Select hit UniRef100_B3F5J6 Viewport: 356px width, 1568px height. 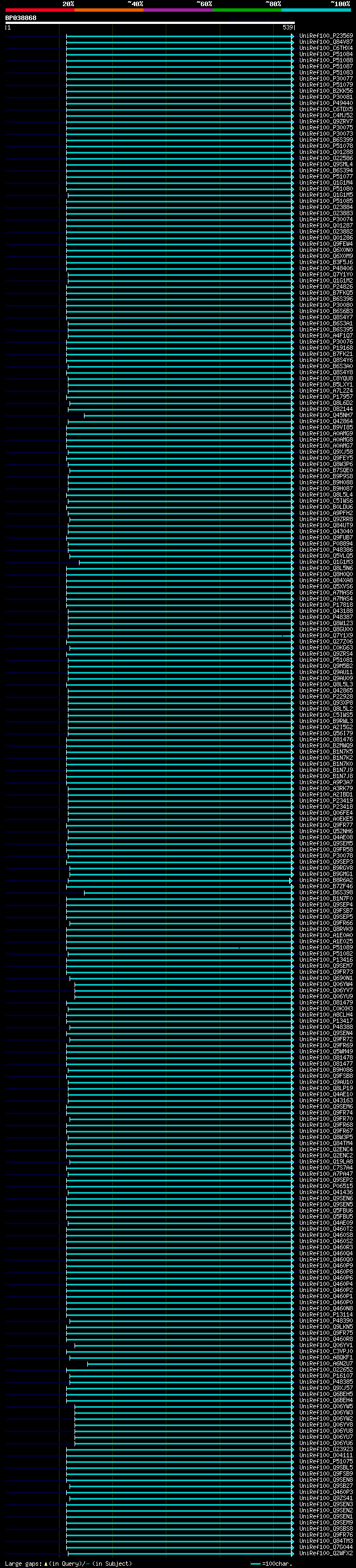point(326,263)
